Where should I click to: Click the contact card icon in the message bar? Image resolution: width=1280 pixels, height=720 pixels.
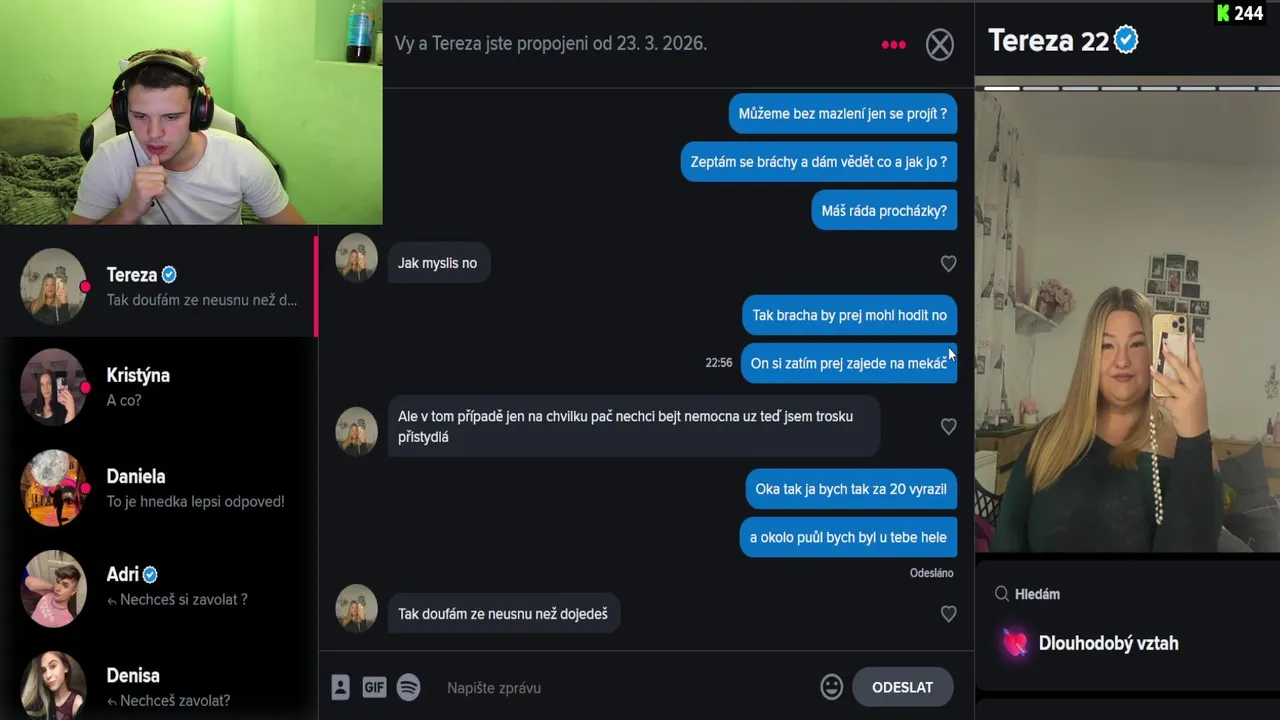point(340,687)
